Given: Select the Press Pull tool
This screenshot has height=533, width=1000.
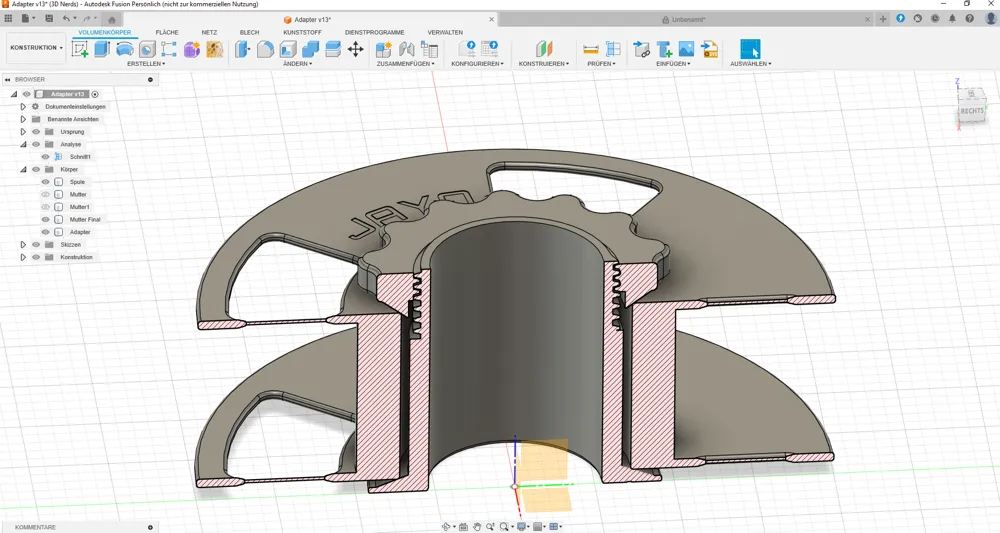Looking at the screenshot, I should tap(242, 49).
